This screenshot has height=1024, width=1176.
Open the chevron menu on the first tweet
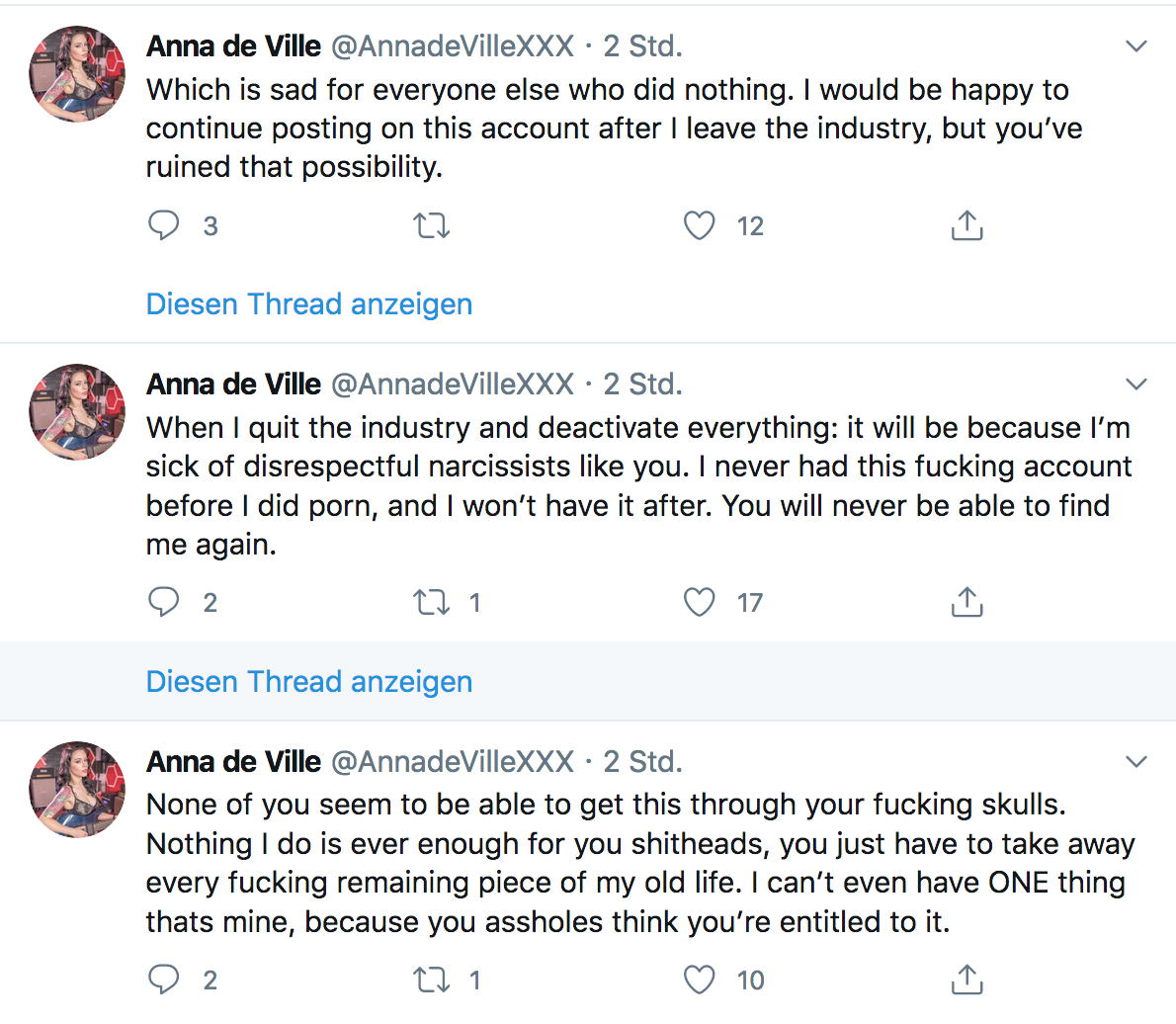tap(1136, 46)
